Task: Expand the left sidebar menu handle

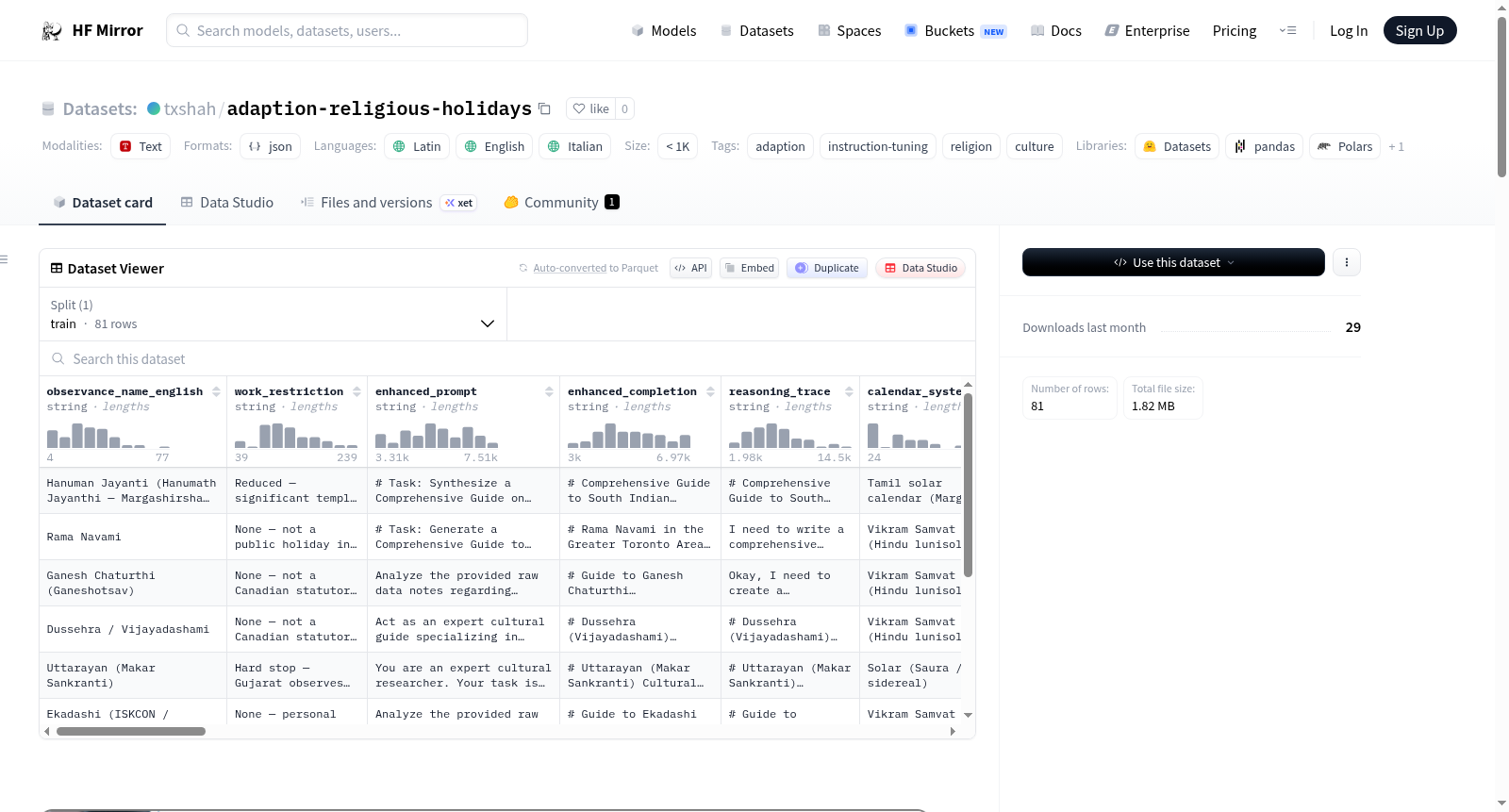Action: pos(4,259)
